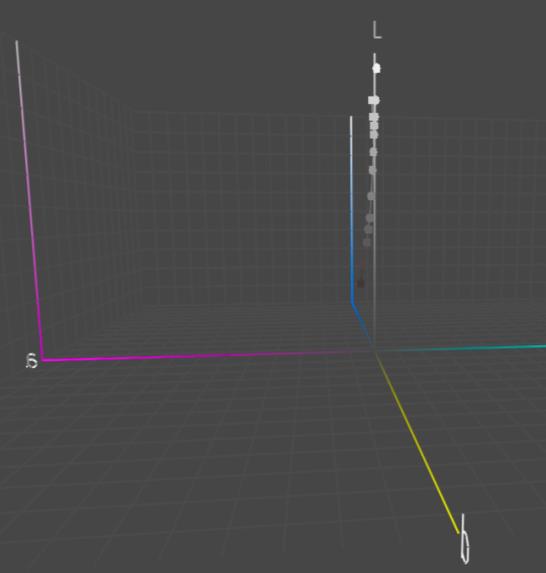The width and height of the screenshot is (546, 573).
Task: Select the second-brightest data point below white
Action: click(x=374, y=100)
